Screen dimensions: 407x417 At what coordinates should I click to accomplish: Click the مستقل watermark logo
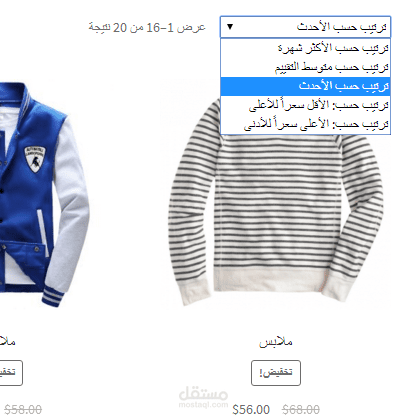pos(203,397)
